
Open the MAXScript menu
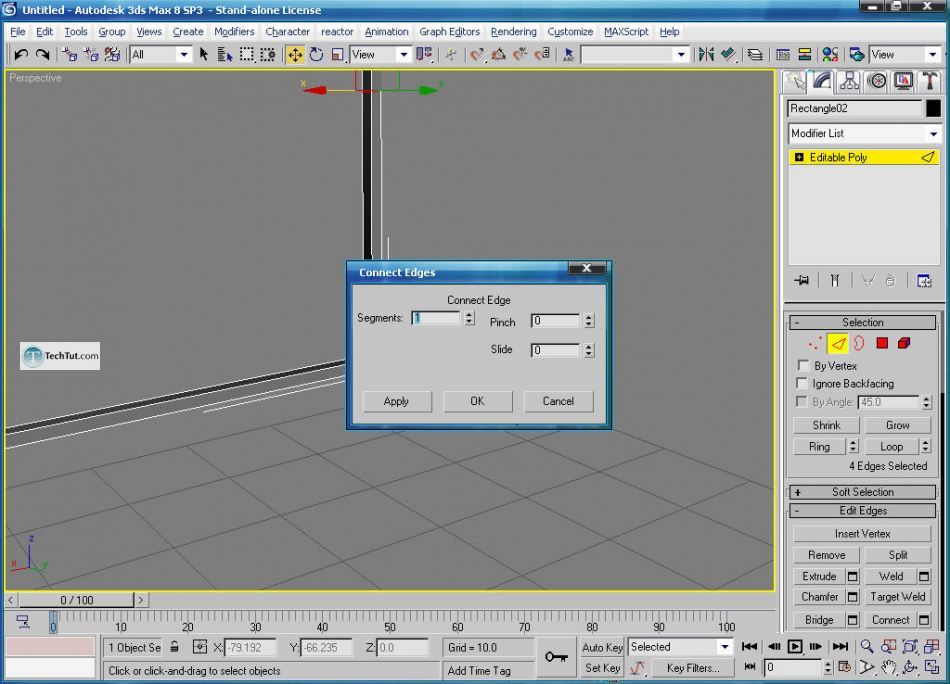pyautogui.click(x=626, y=32)
